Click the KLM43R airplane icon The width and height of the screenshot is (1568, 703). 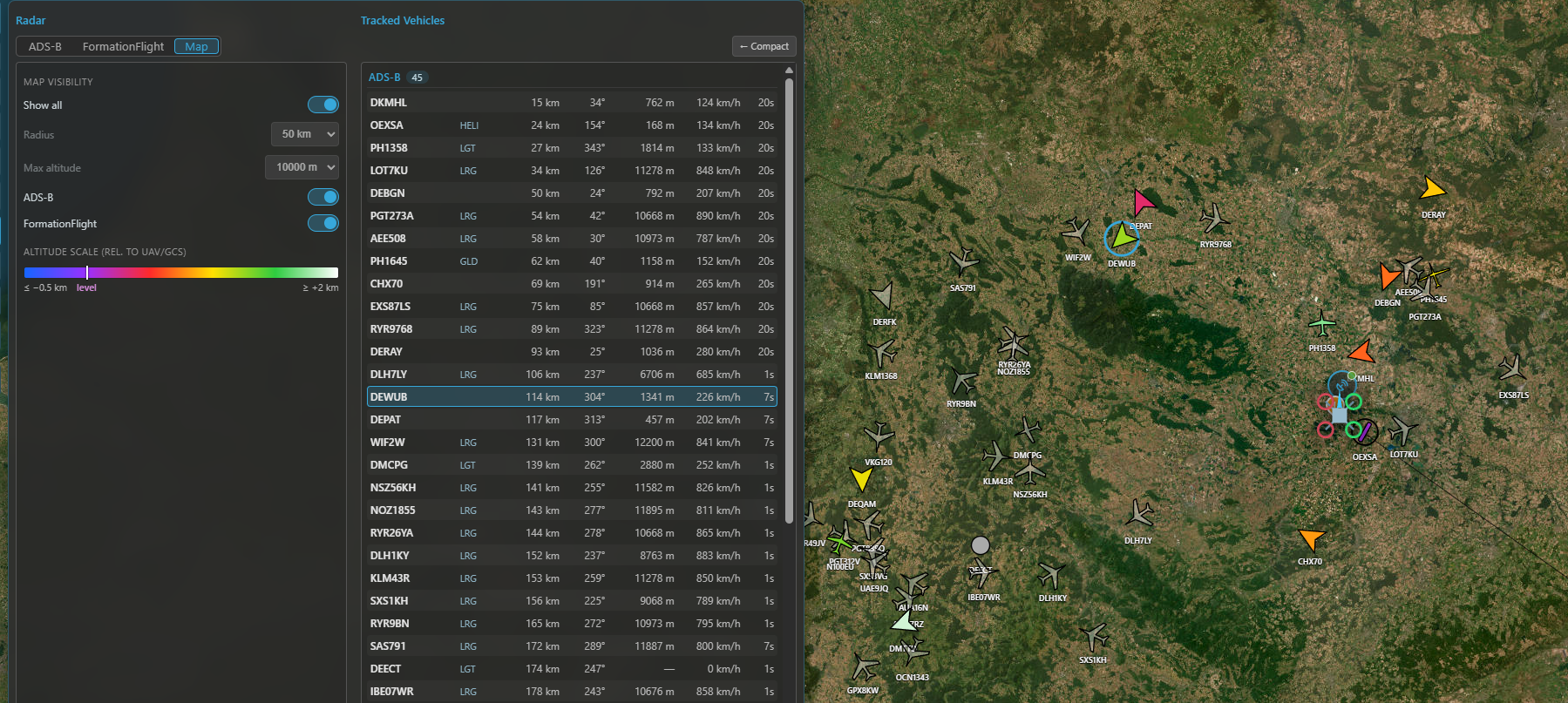(995, 456)
